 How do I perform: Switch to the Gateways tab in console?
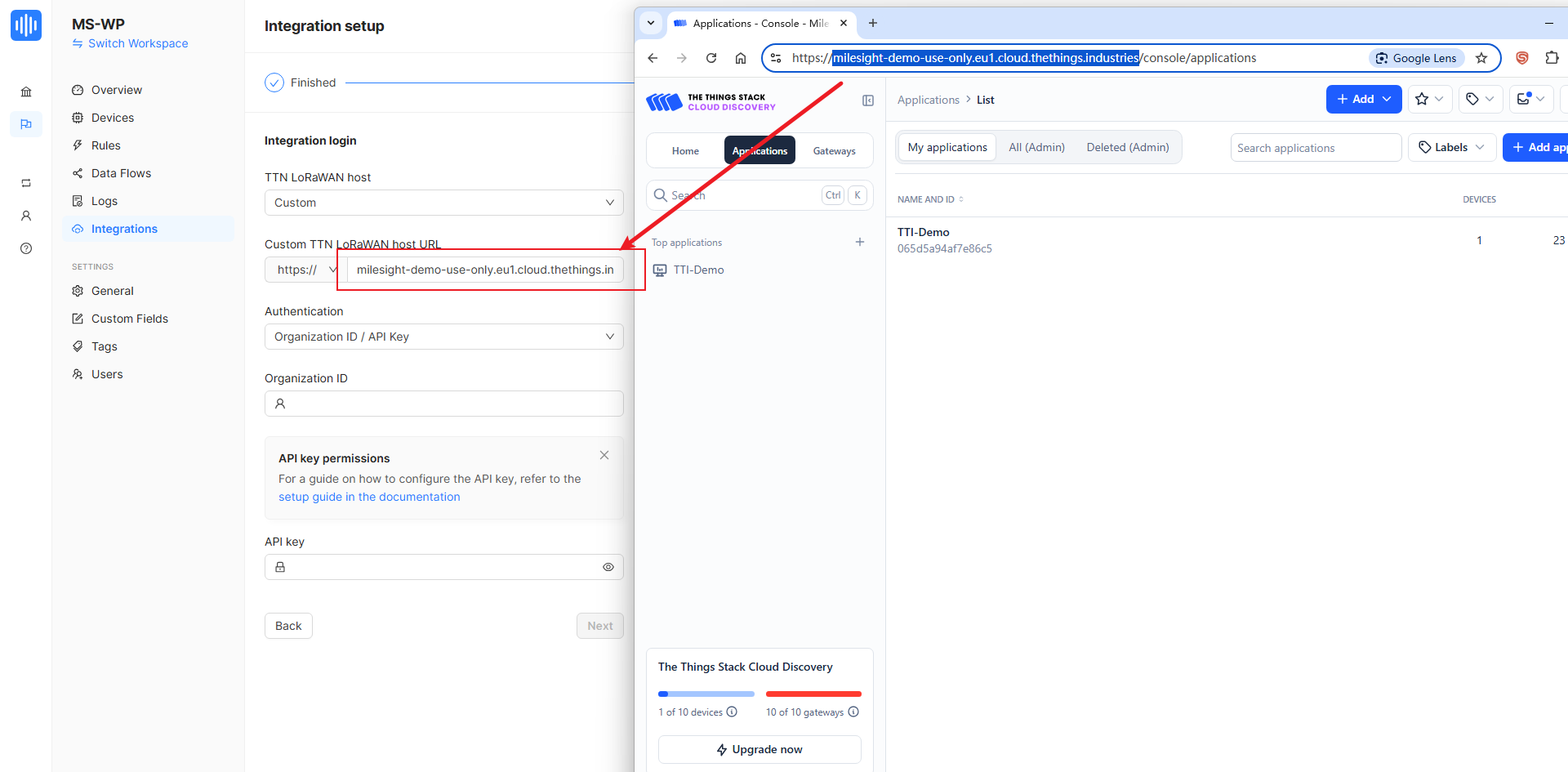tap(834, 150)
